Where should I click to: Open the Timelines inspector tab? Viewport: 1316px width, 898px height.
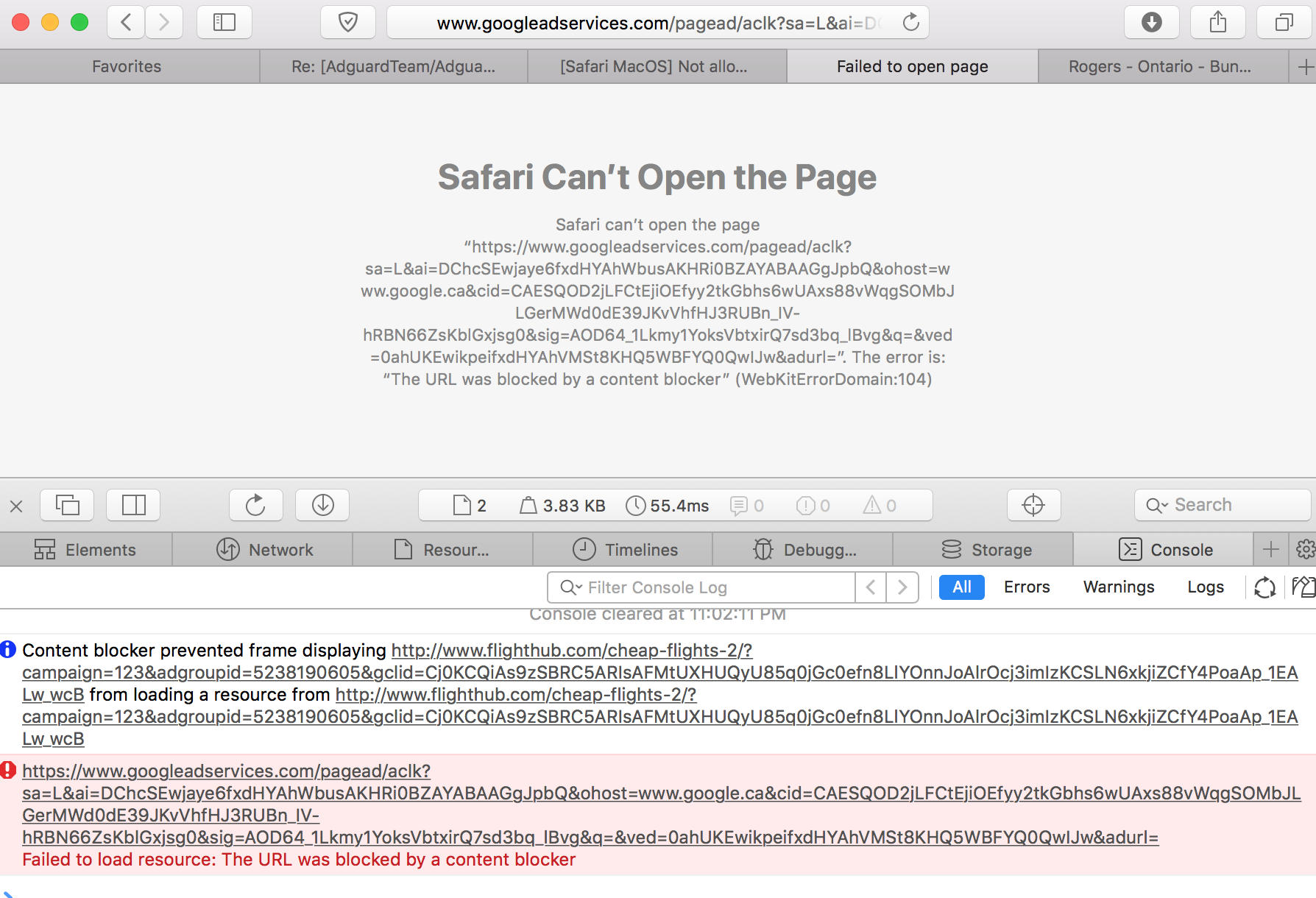pyautogui.click(x=623, y=549)
